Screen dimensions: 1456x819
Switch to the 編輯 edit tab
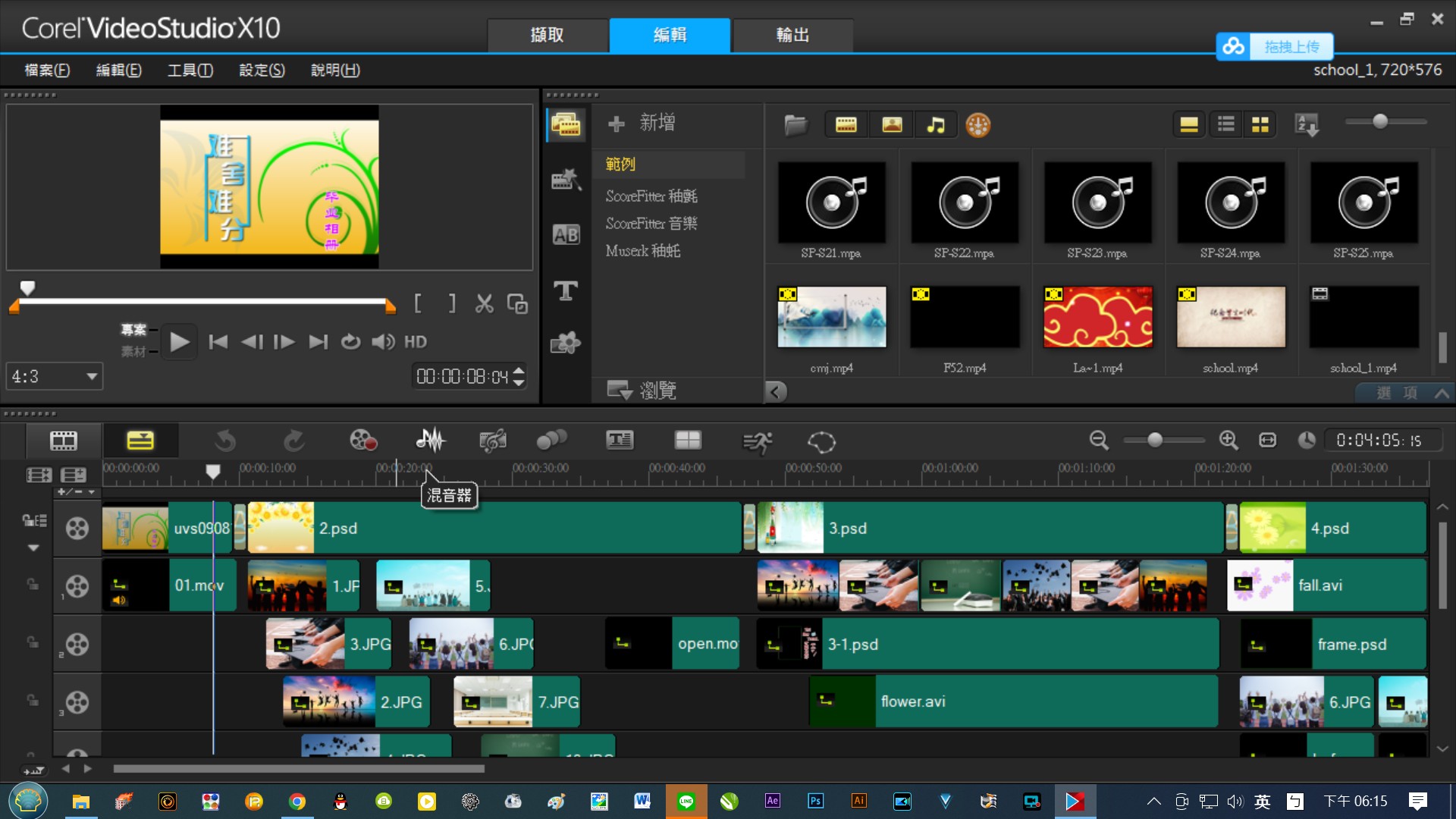[x=670, y=35]
